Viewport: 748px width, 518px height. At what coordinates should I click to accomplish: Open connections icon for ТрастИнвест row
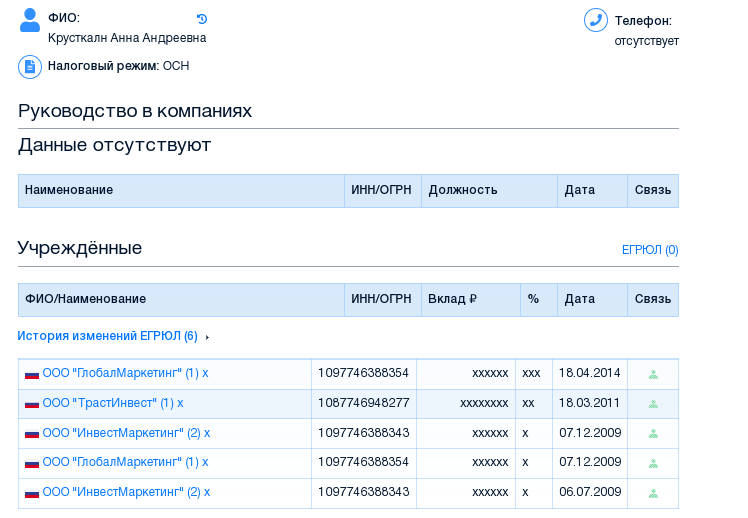(653, 404)
